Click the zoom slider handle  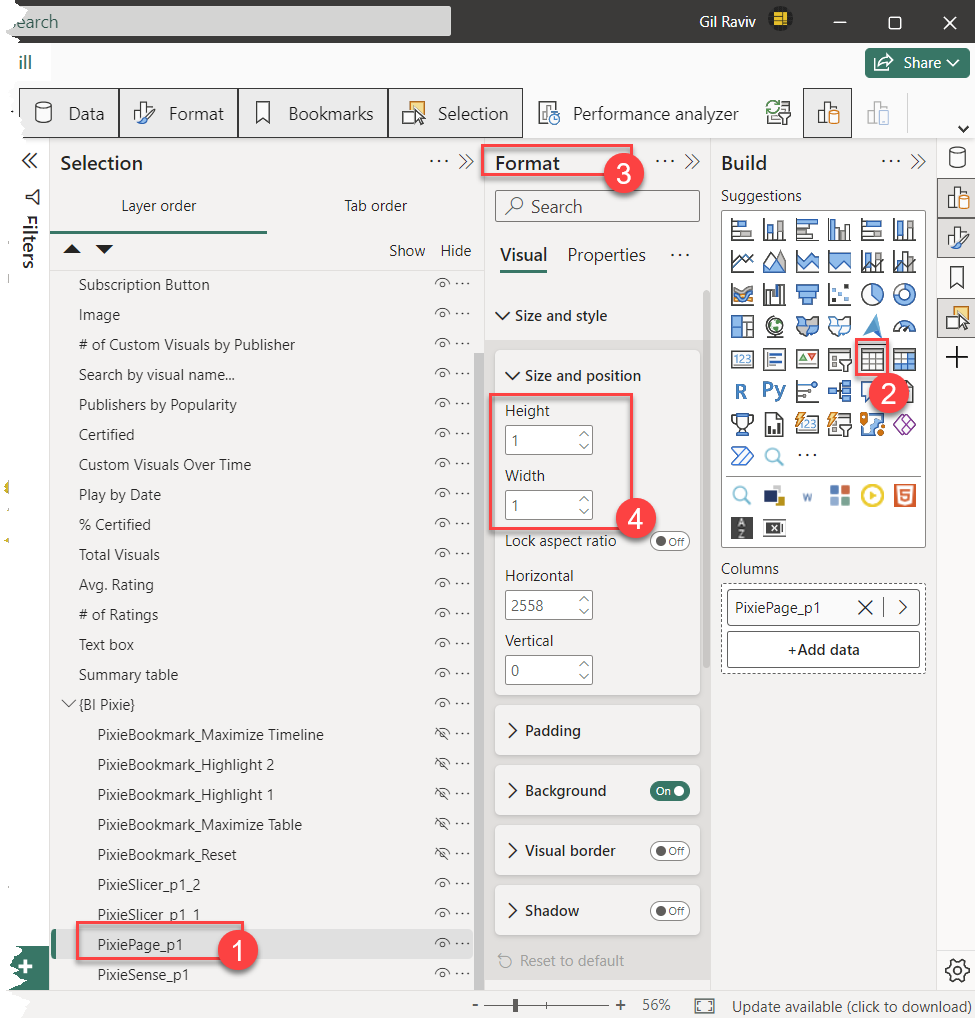tap(515, 1005)
